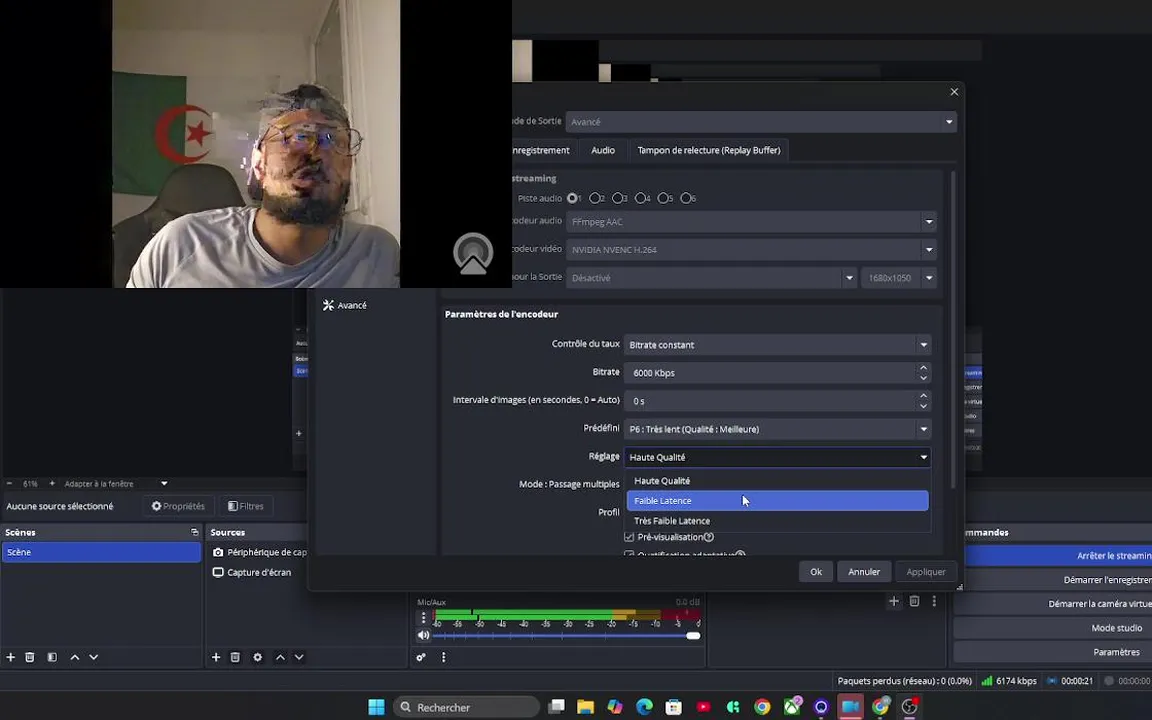Open advanced audio properties gears icon

[421, 658]
